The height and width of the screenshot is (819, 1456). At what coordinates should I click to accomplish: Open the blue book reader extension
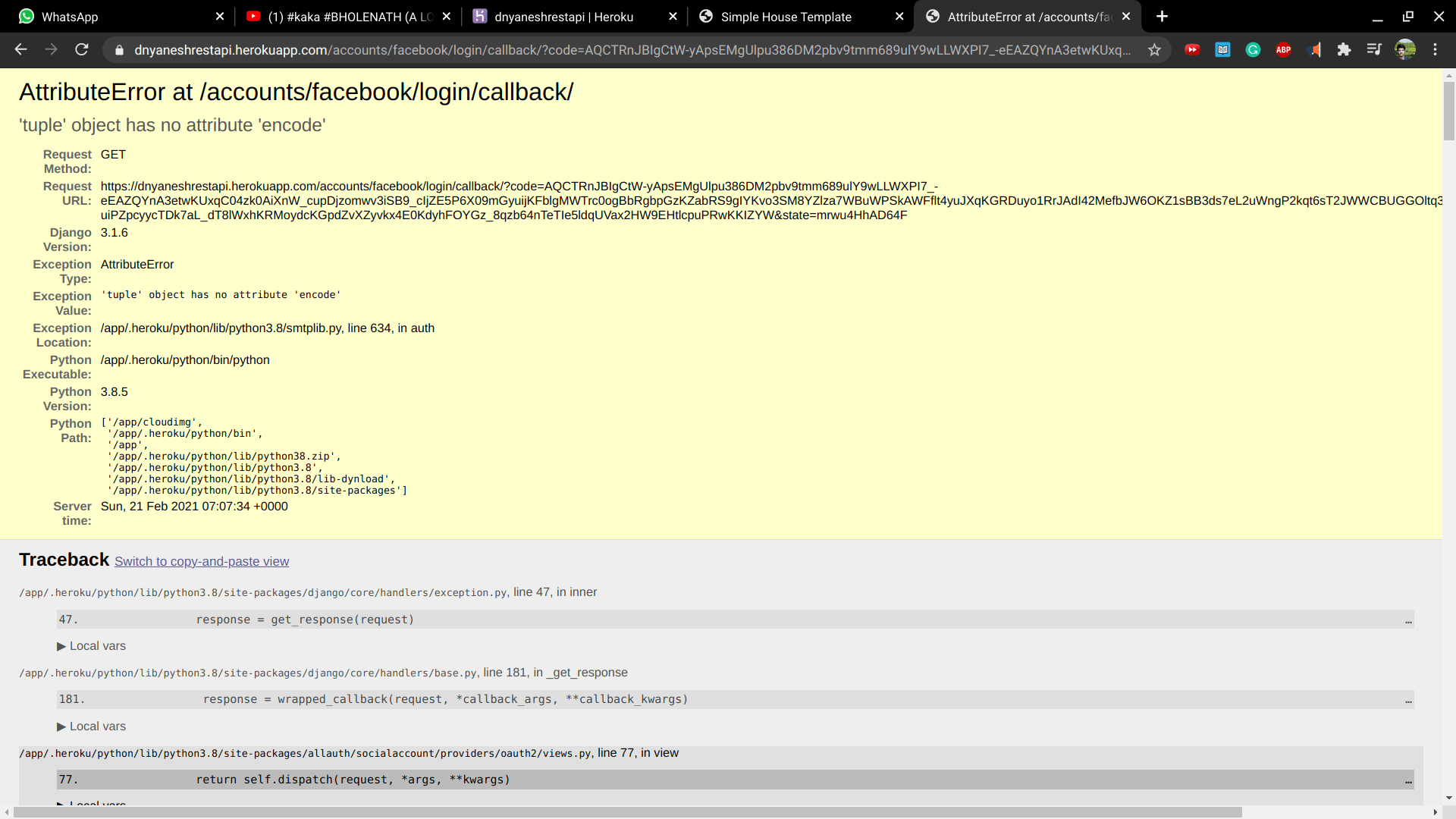point(1222,49)
